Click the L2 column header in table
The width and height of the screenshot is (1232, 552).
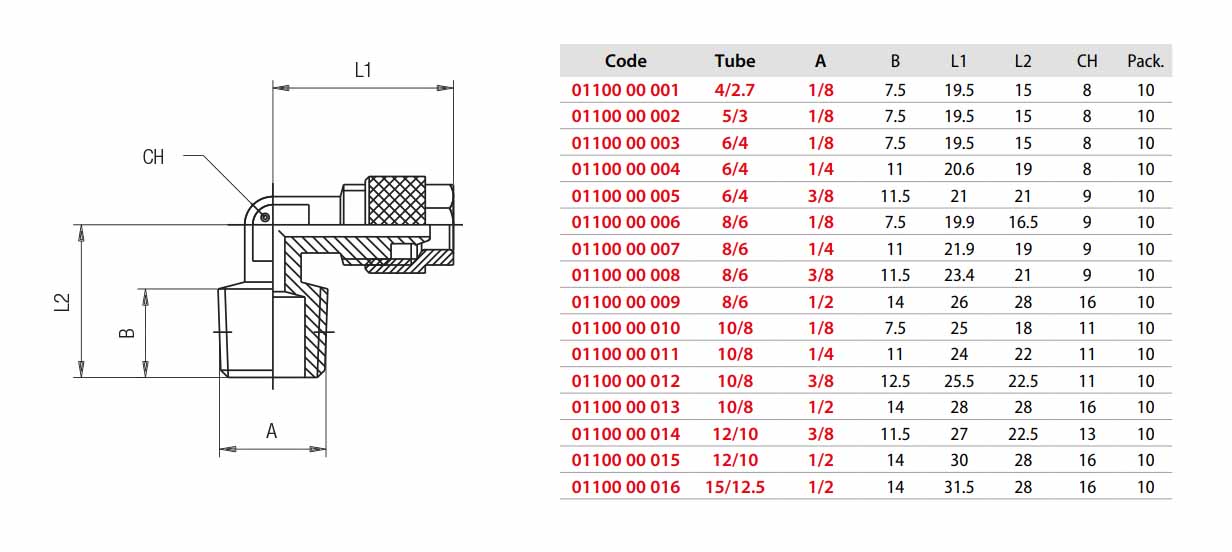(x=1023, y=61)
